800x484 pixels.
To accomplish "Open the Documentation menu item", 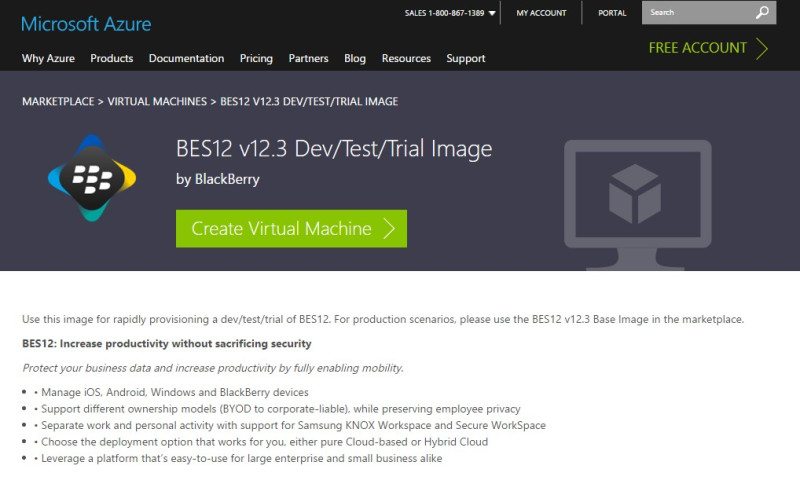I will [x=186, y=58].
